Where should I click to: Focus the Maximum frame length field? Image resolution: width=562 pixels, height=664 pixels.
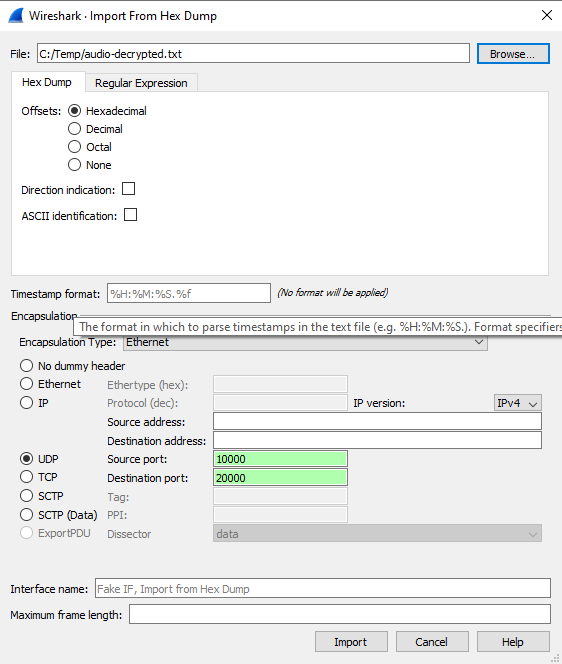340,614
